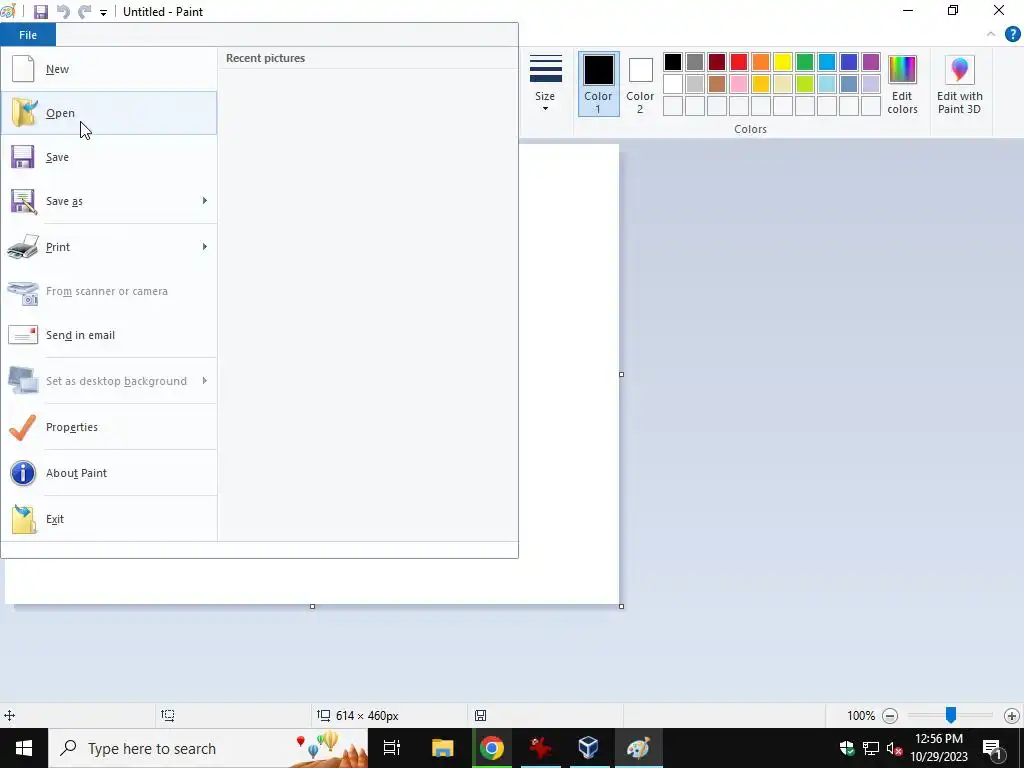Image resolution: width=1024 pixels, height=768 pixels.
Task: Pick the green color swatch
Action: point(805,62)
